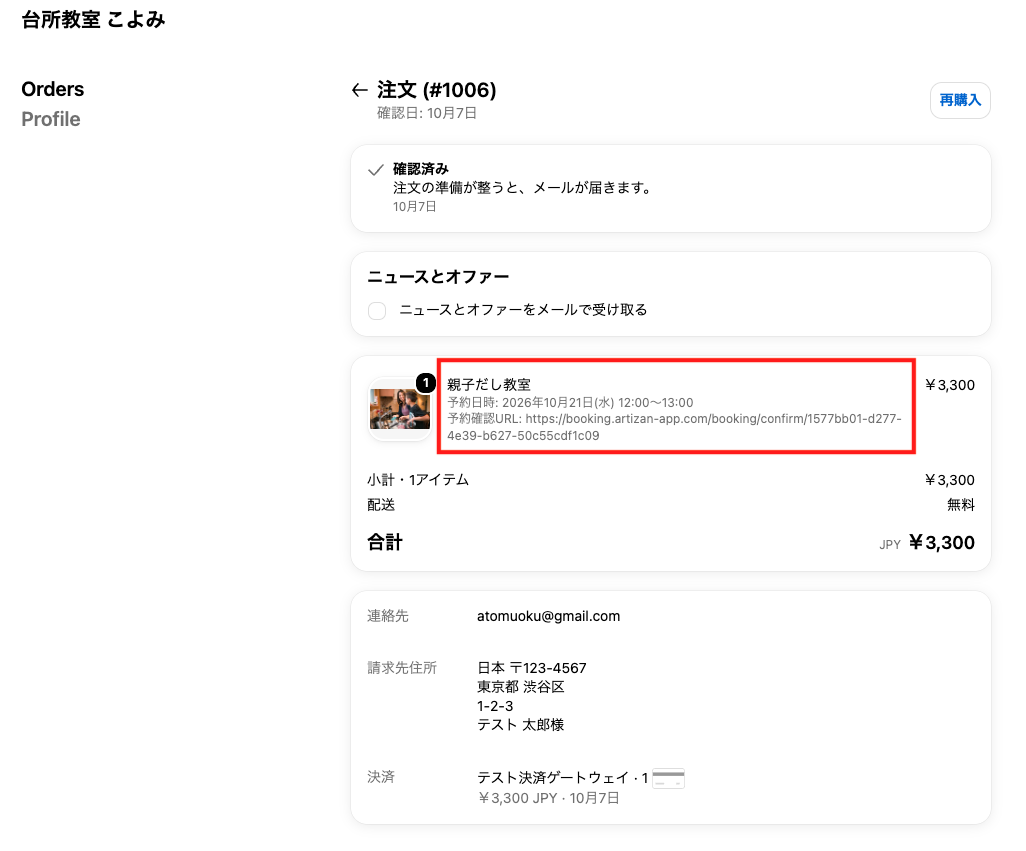Click the テスト 太郎様 name line
The height and width of the screenshot is (851, 1026).
click(x=520, y=725)
